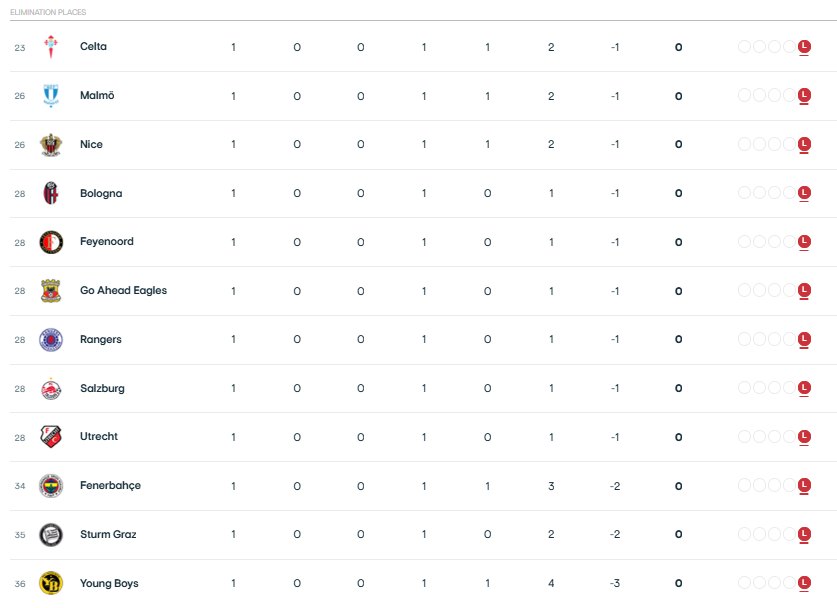Click the Feyenoord club crest
Image resolution: width=837 pixels, height=608 pixels.
coord(51,242)
